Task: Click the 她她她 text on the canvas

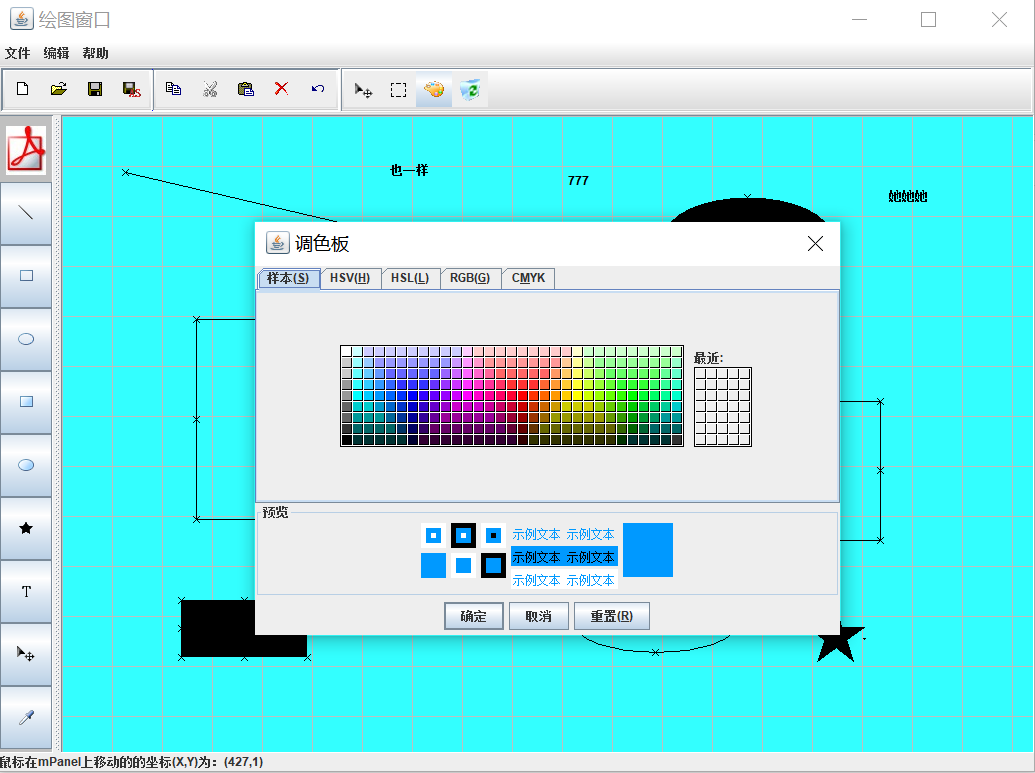Action: point(908,196)
